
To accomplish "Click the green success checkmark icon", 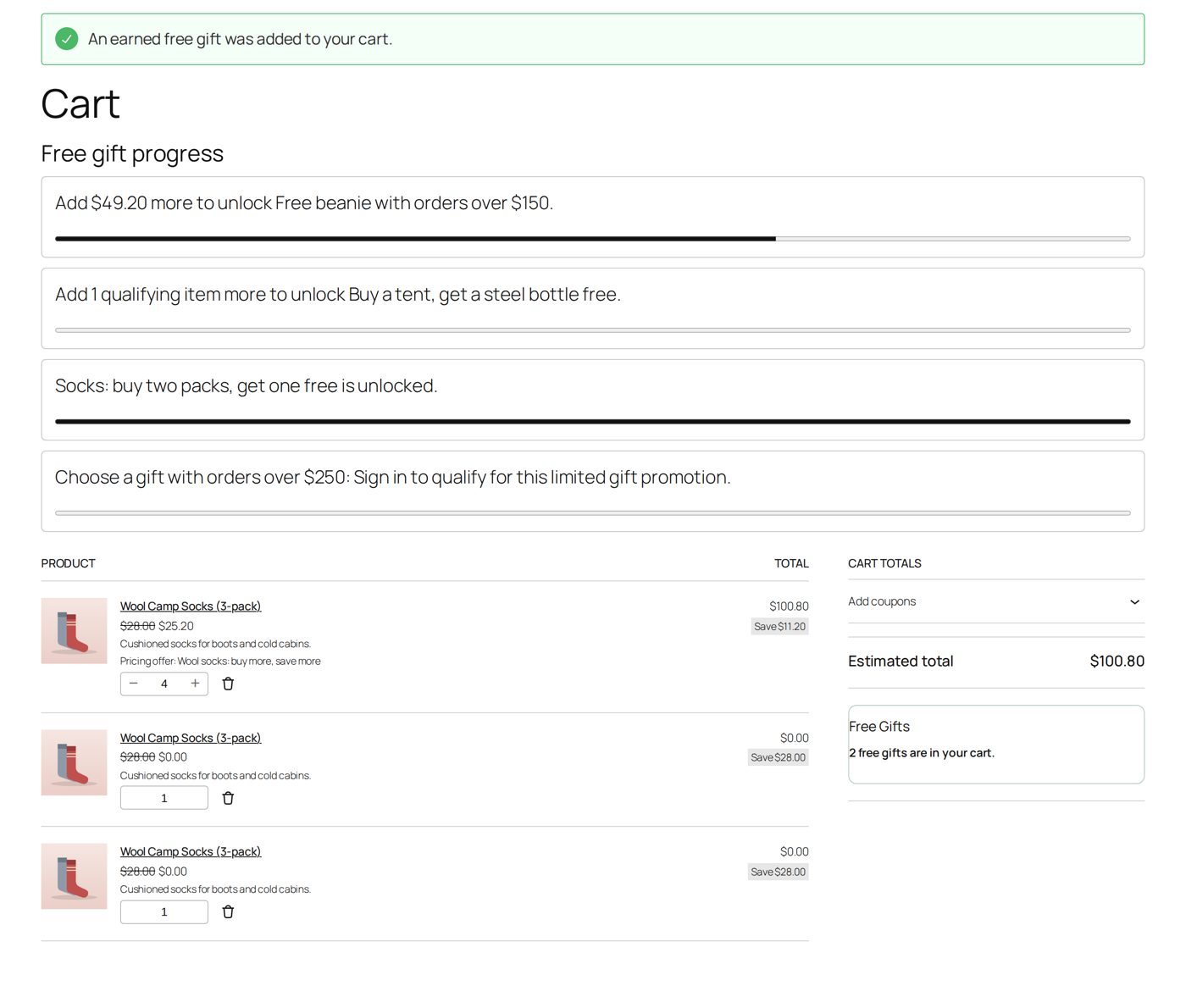I will [x=66, y=39].
